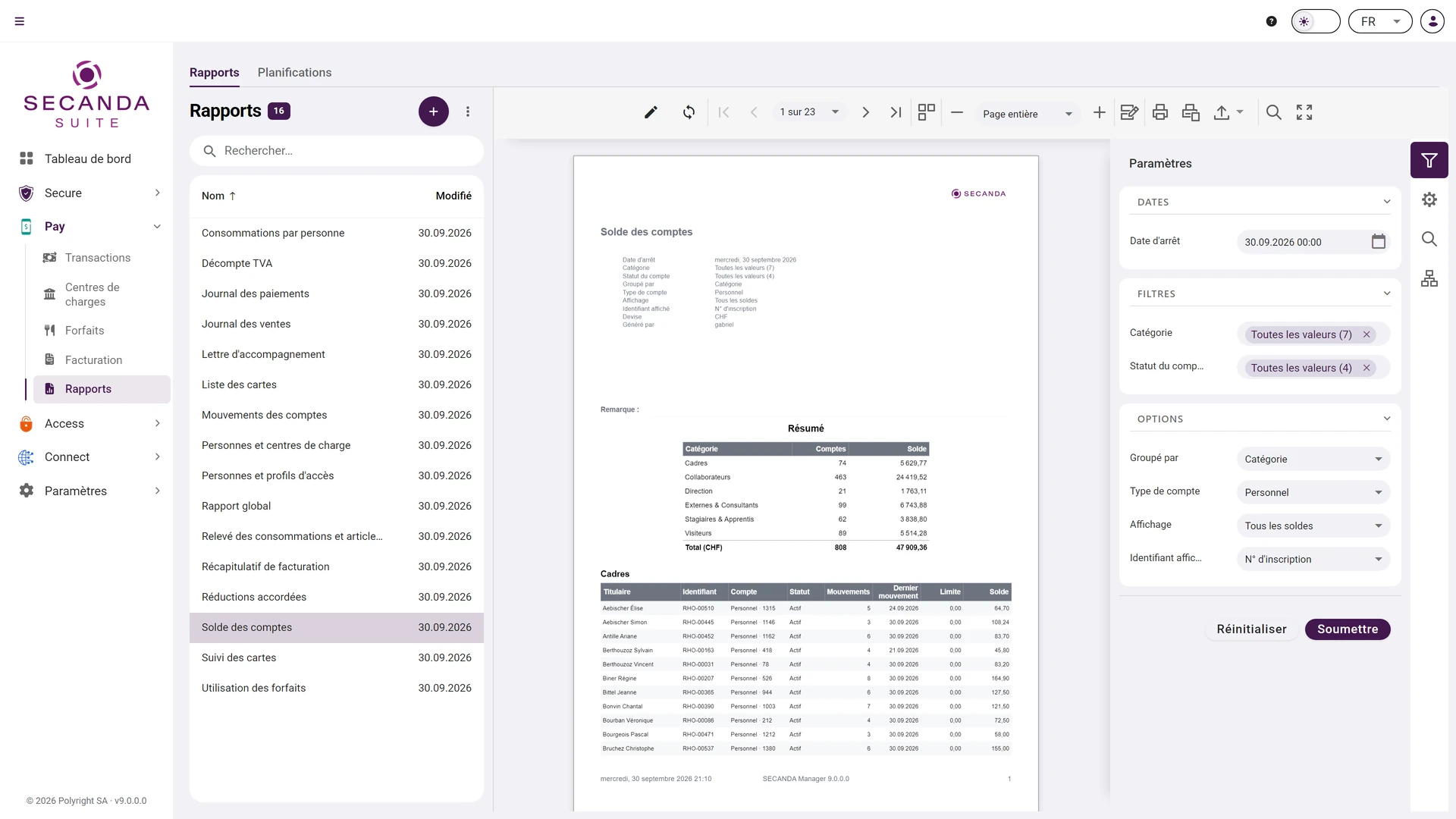Search in report with magnifier icon
Viewport: 1456px width, 819px height.
[x=1274, y=112]
